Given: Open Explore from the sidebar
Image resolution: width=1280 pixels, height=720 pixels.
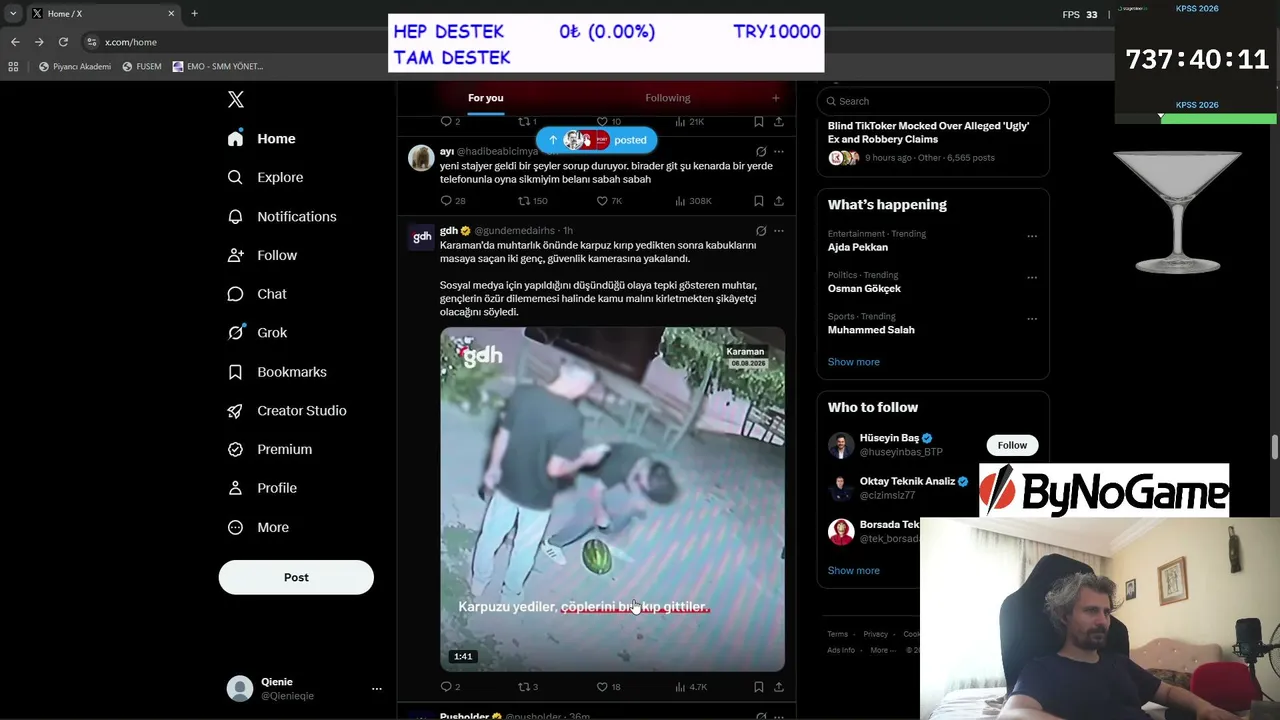Looking at the screenshot, I should pos(266,177).
